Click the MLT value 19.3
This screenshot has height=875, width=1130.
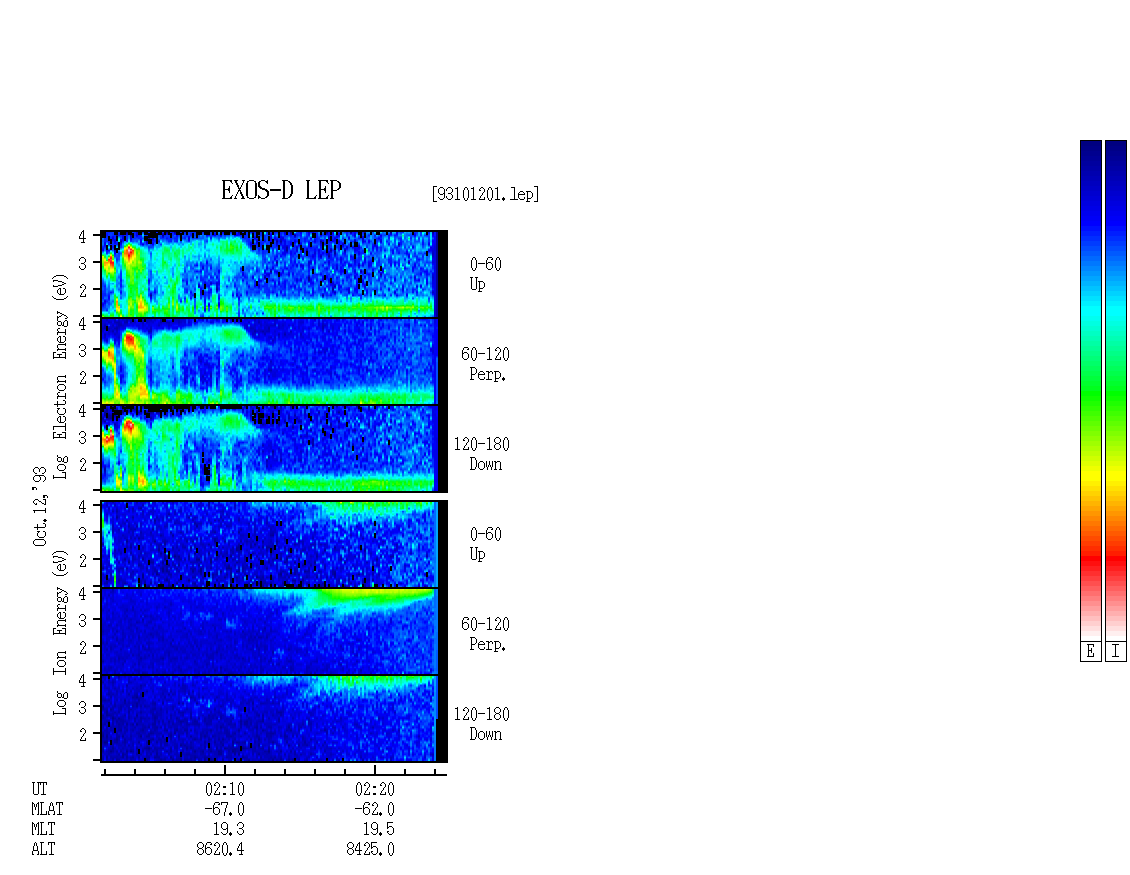[228, 829]
